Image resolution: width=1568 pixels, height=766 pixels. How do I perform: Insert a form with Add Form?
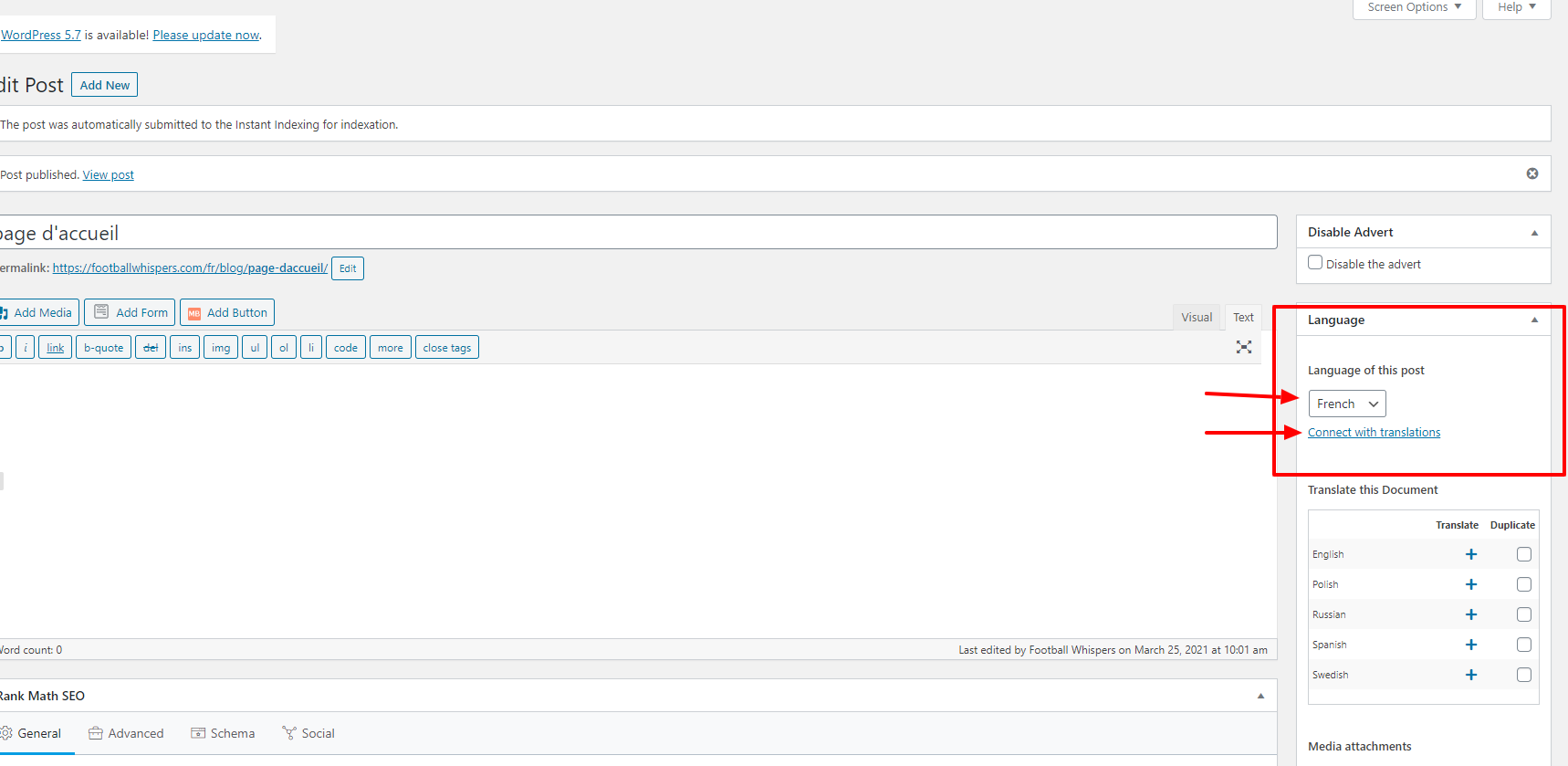pyautogui.click(x=132, y=312)
